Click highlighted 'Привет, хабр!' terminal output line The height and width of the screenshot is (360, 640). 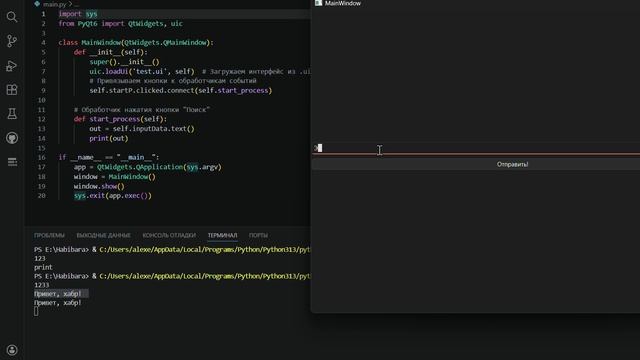pos(58,293)
